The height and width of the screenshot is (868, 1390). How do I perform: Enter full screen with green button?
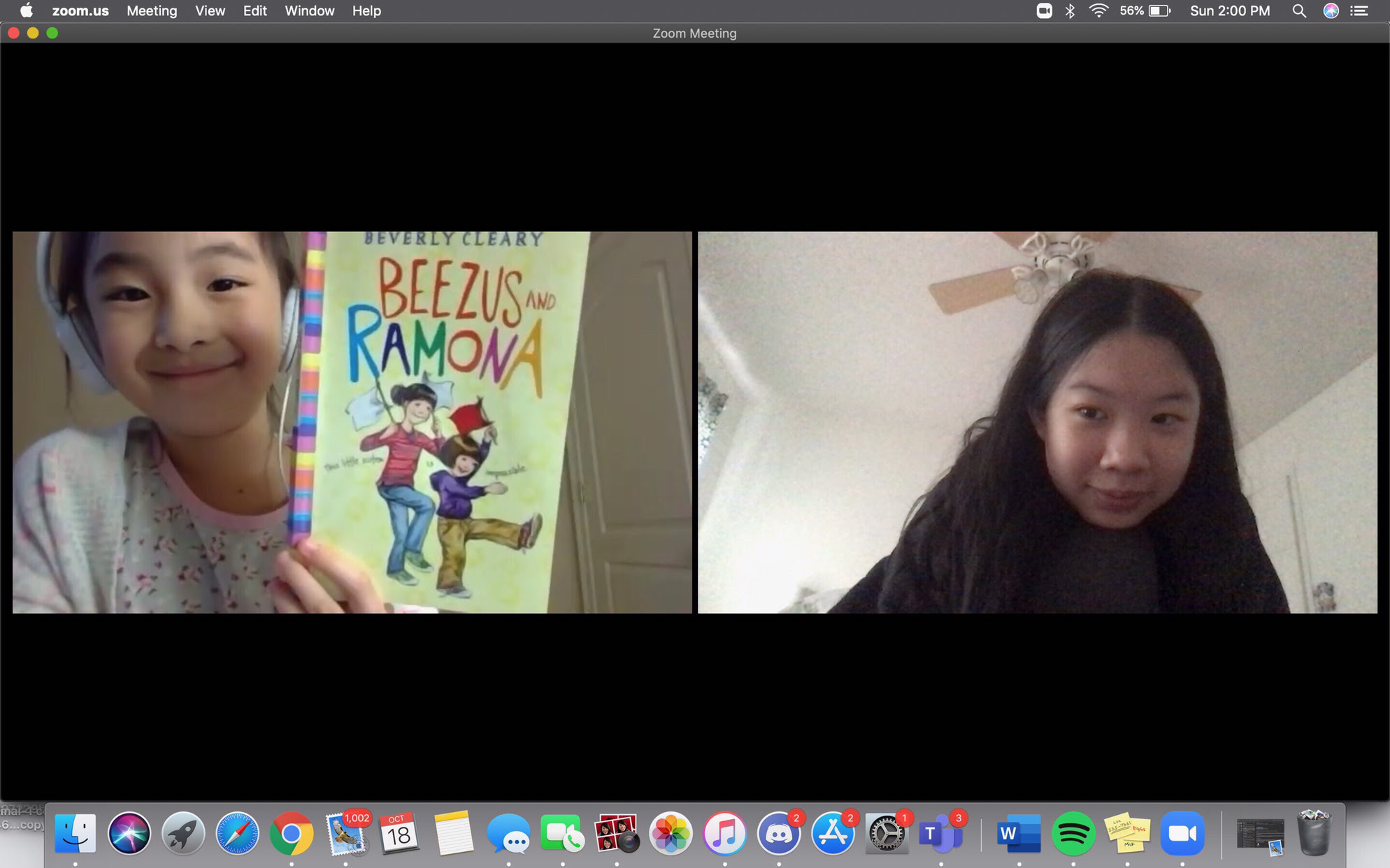click(x=52, y=33)
